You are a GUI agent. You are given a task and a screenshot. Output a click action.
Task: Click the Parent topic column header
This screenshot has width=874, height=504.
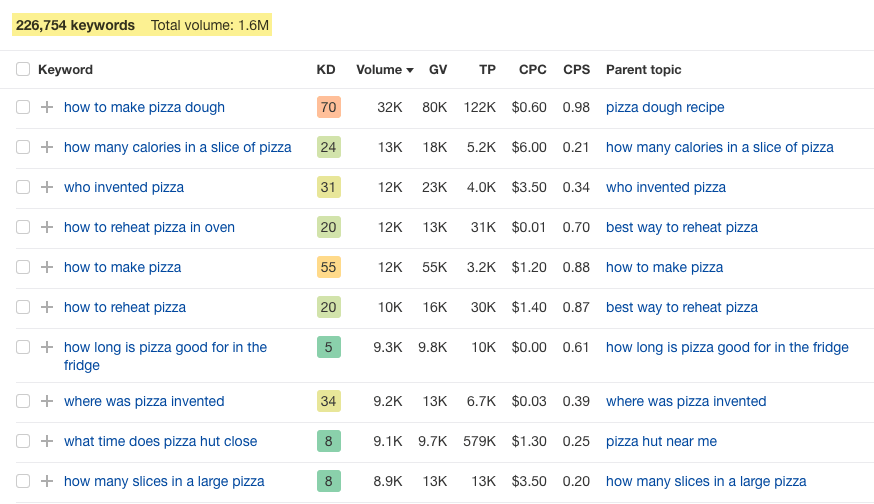click(x=643, y=70)
